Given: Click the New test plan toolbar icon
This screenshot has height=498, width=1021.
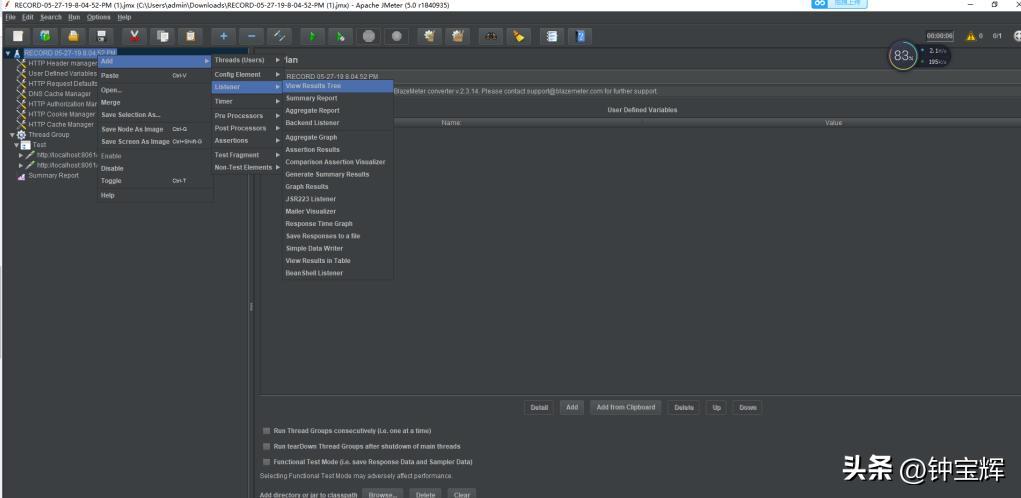Looking at the screenshot, I should [x=18, y=36].
